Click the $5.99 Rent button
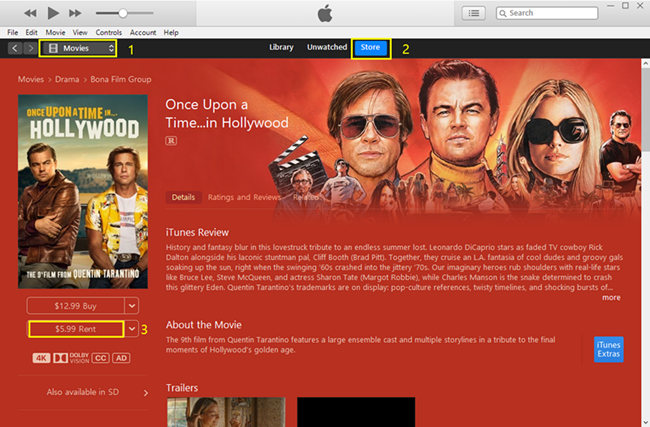The image size is (650, 427). pos(76,329)
